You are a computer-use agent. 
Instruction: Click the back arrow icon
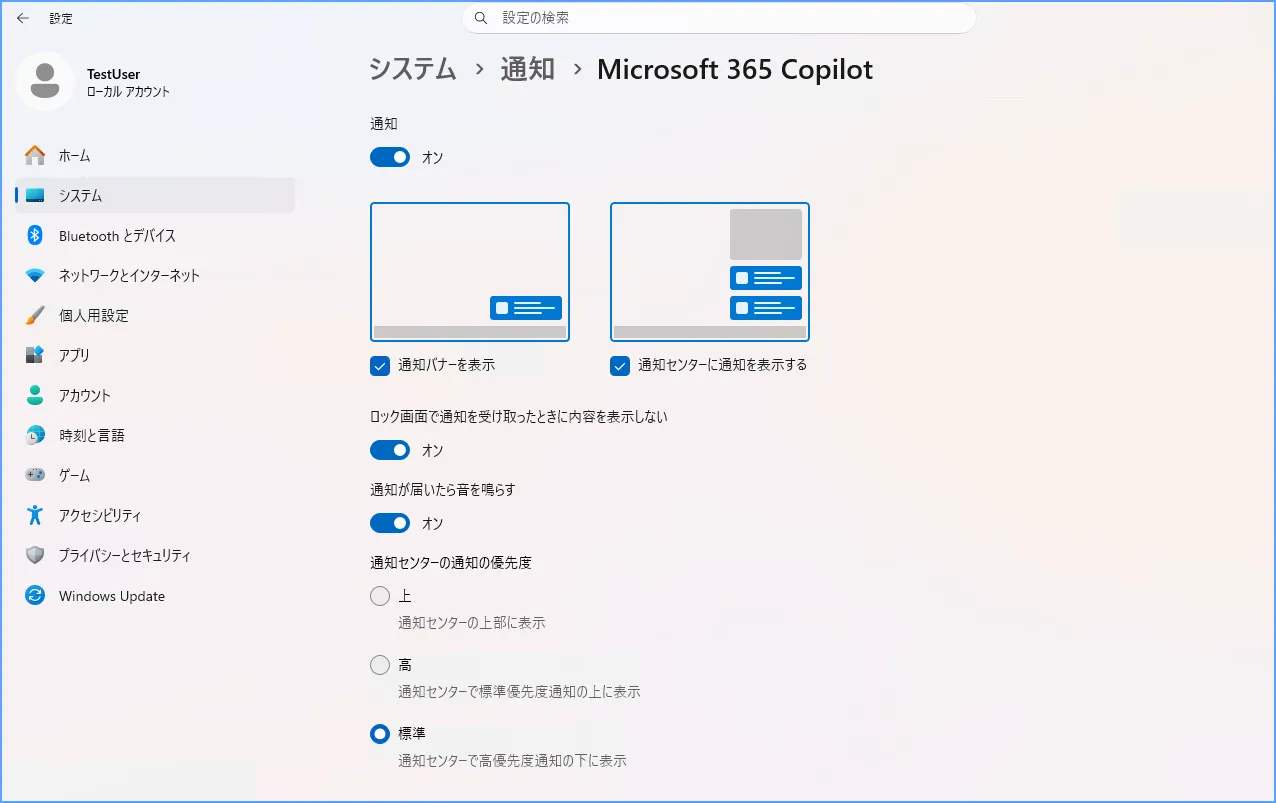23,18
